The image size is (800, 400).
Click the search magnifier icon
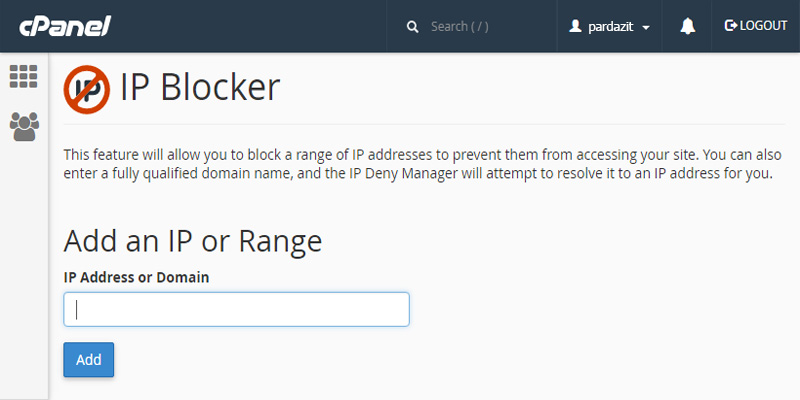click(x=412, y=27)
